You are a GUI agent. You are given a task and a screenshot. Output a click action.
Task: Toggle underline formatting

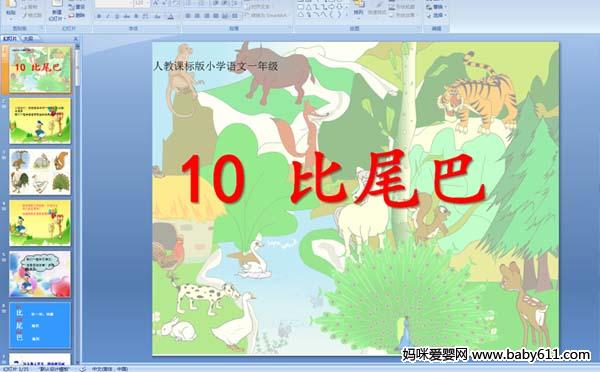point(117,16)
